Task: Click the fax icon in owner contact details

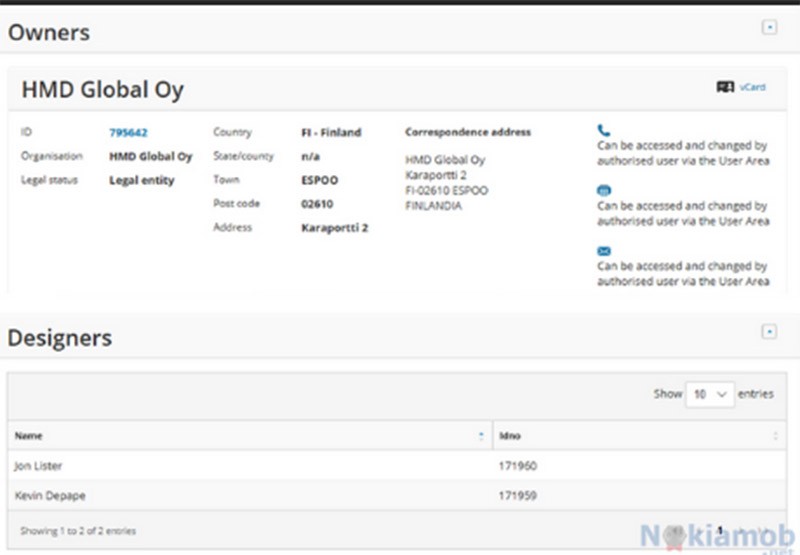Action: (603, 190)
